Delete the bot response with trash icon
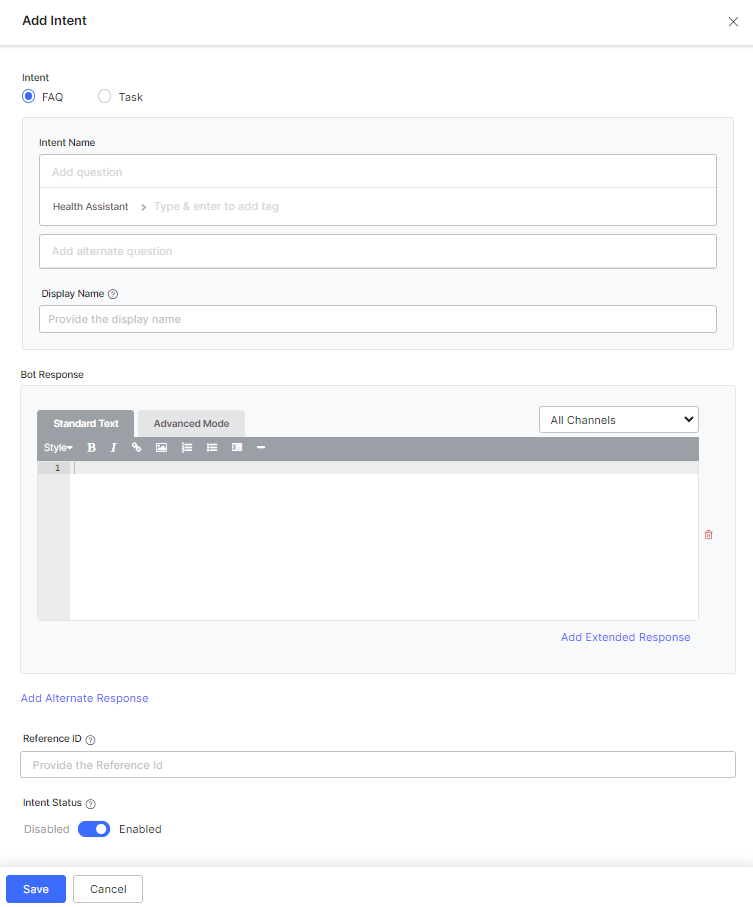Viewport: 753px width, 907px height. click(x=709, y=535)
